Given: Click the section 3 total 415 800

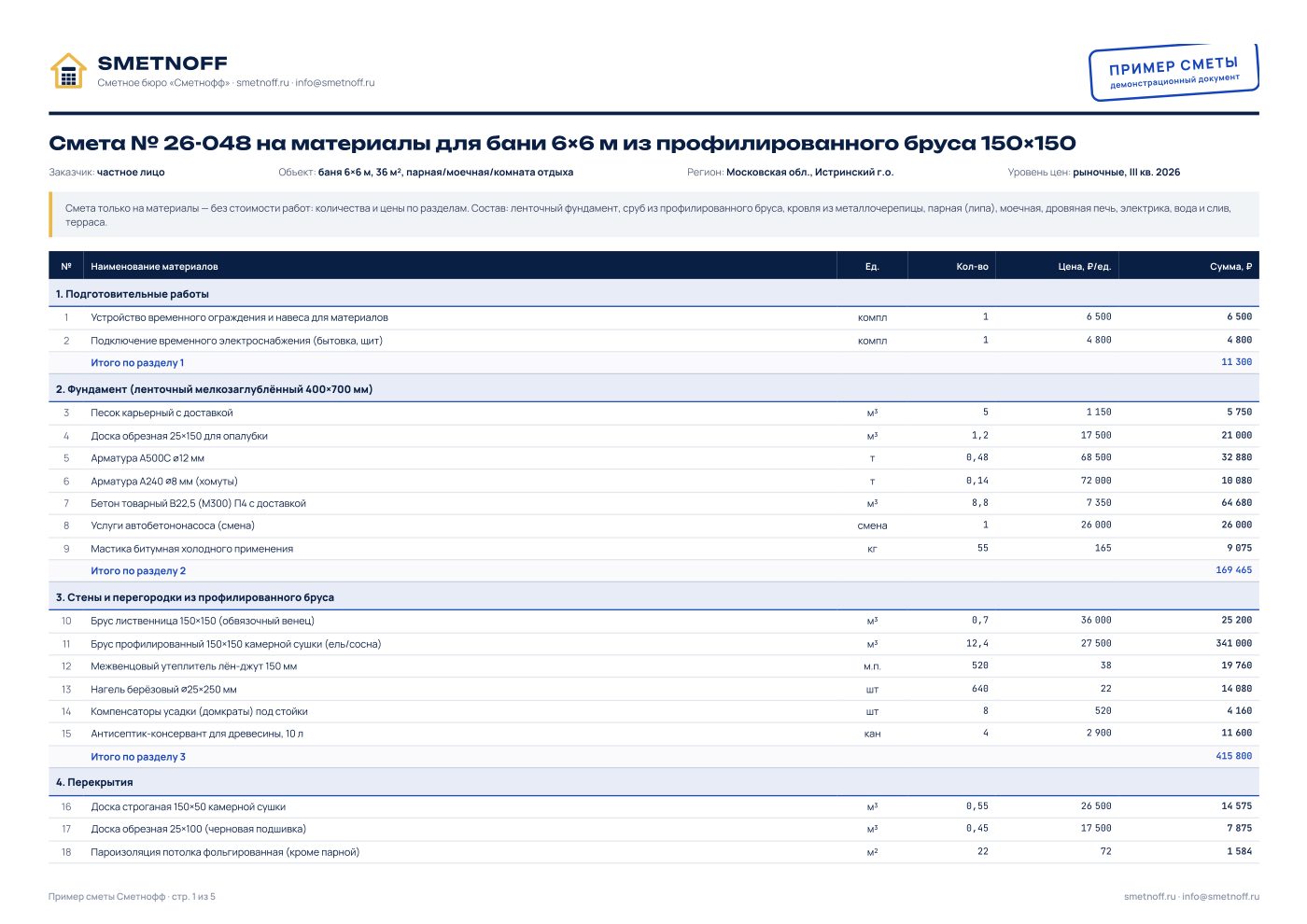Looking at the screenshot, I should (x=1233, y=756).
